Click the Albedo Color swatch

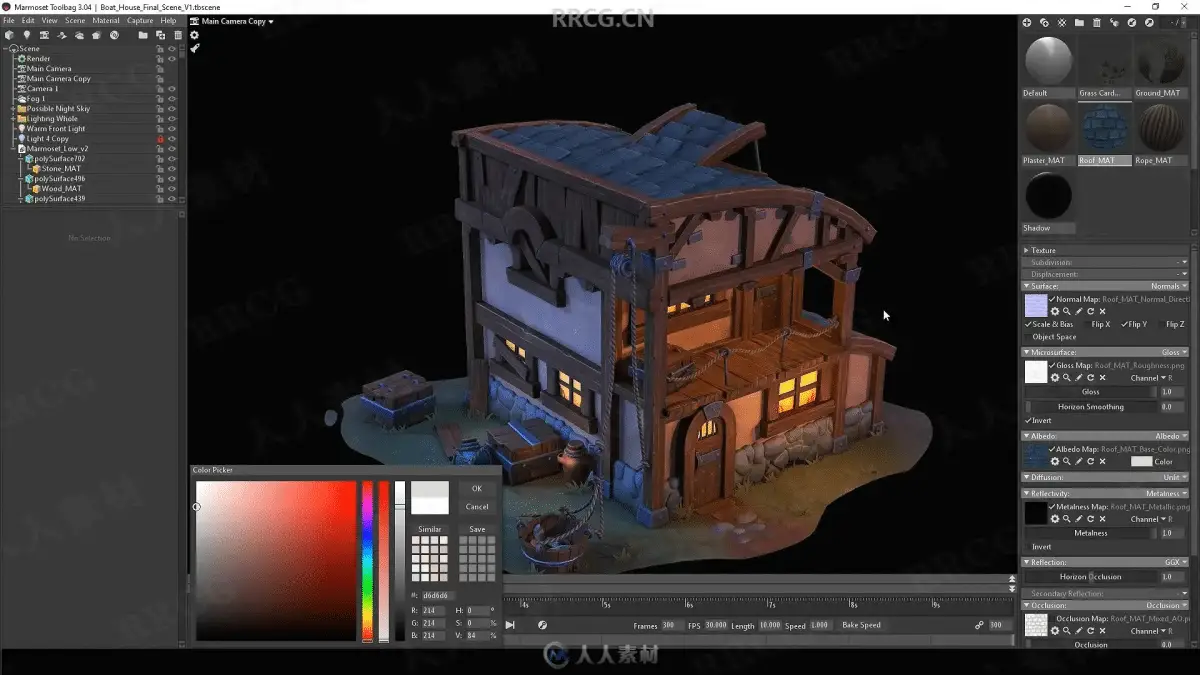pyautogui.click(x=1141, y=461)
